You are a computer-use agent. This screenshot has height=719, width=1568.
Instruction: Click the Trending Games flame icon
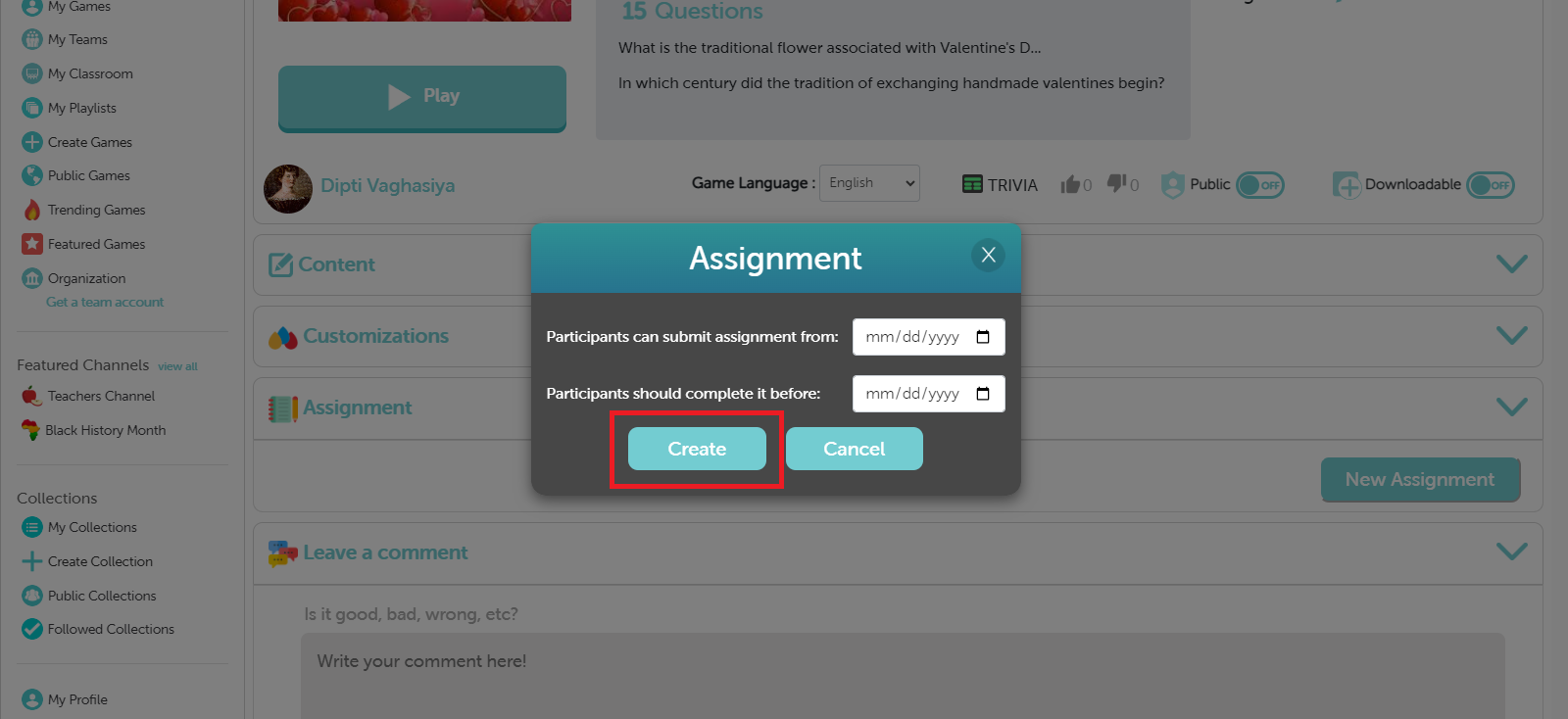click(32, 210)
